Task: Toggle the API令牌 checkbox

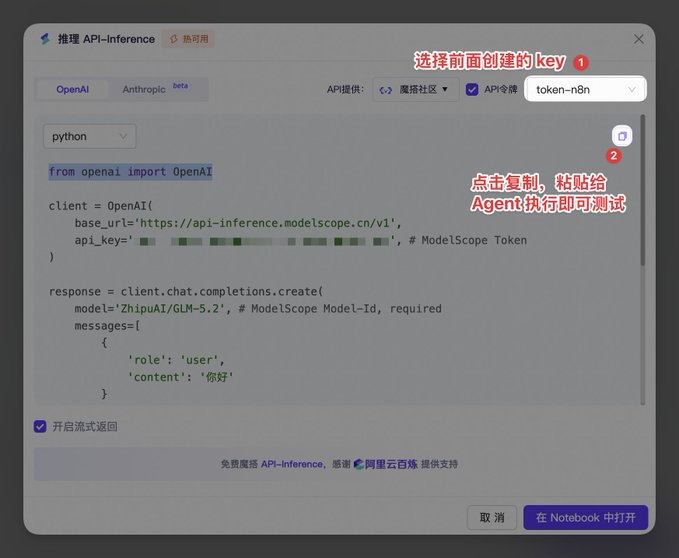Action: coord(472,90)
